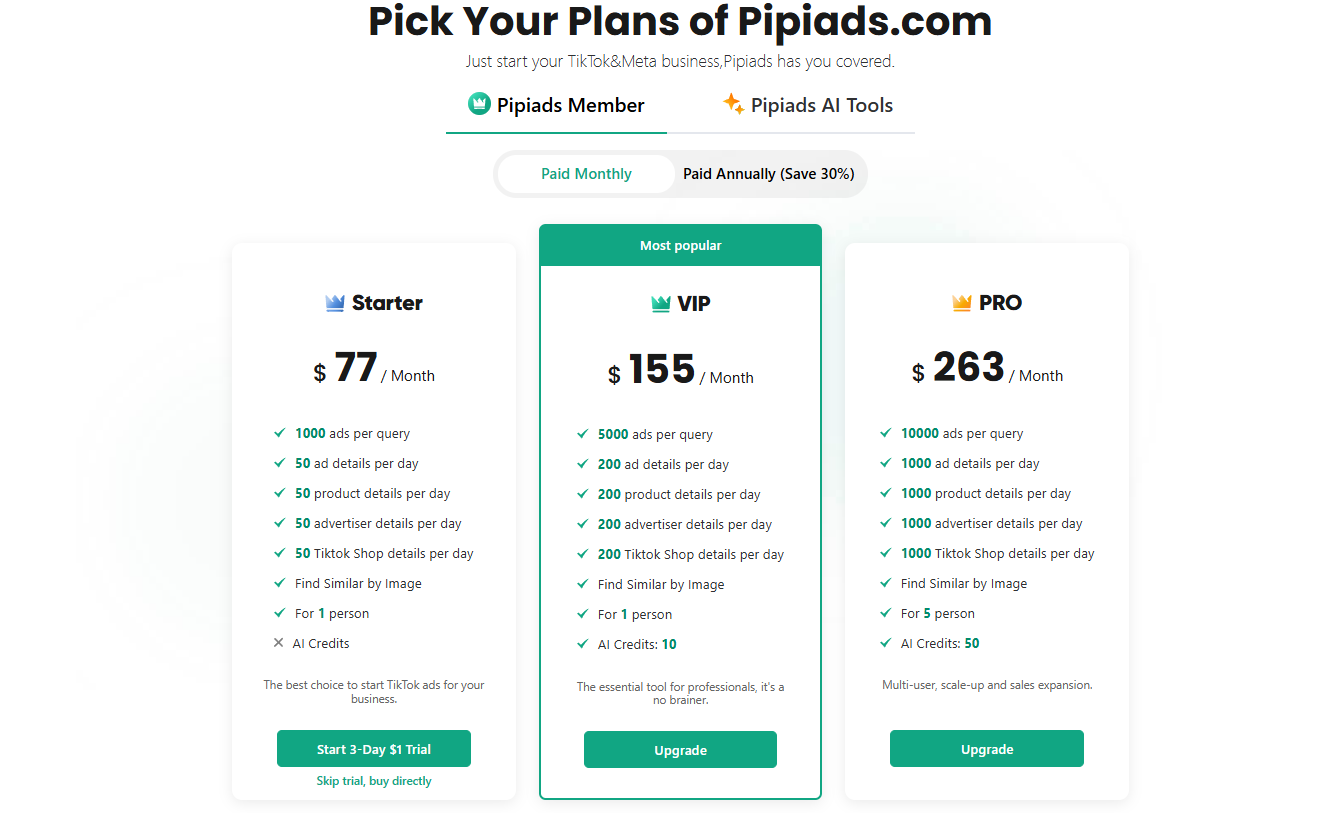This screenshot has width=1344, height=813.
Task: Click the X mark beside AI Credits in Starter
Action: (279, 643)
